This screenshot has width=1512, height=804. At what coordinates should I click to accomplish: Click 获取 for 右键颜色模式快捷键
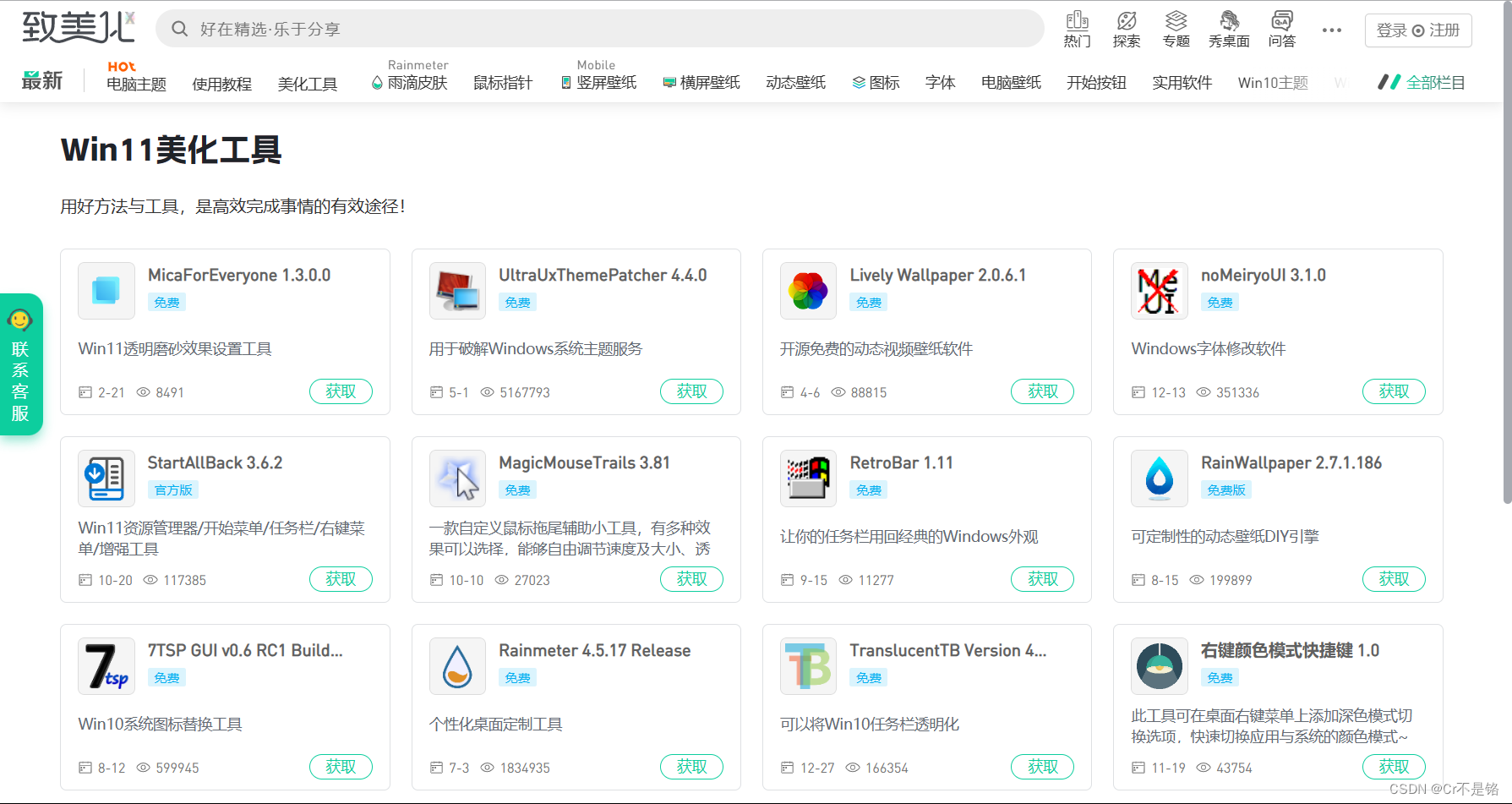tap(1394, 767)
